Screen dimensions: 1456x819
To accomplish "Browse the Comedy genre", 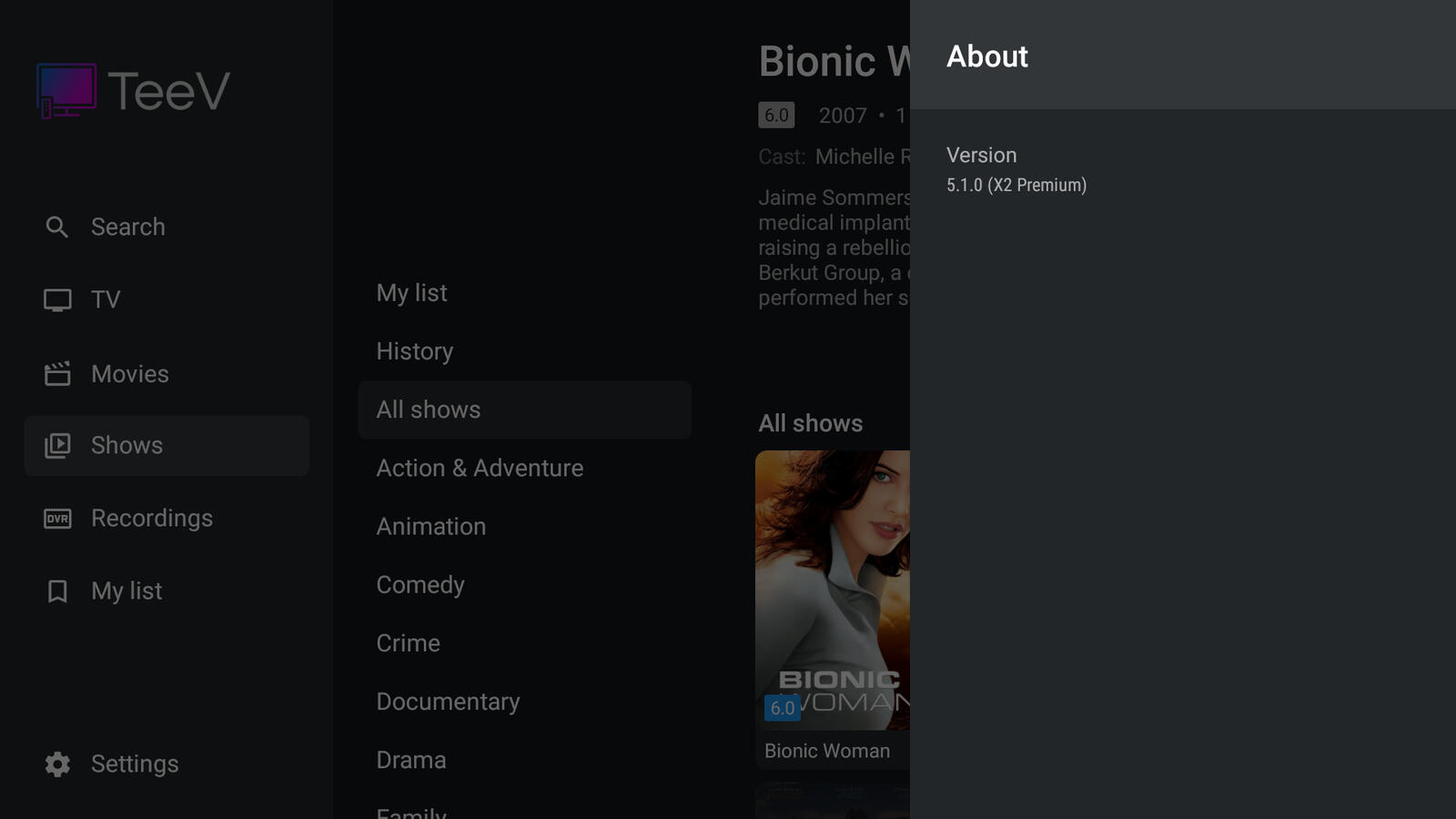I will point(420,584).
